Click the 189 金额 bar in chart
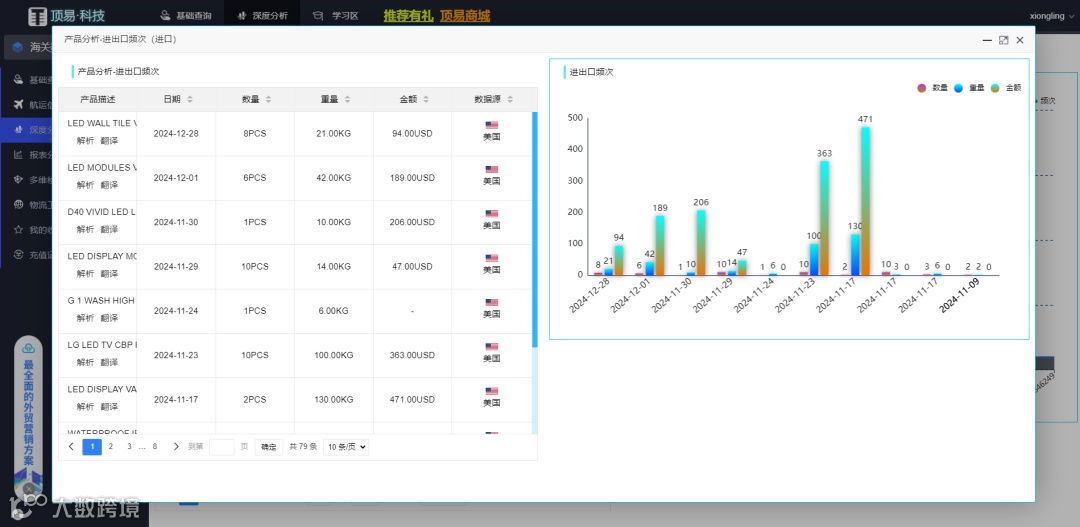This screenshot has width=1080, height=527. (660, 246)
